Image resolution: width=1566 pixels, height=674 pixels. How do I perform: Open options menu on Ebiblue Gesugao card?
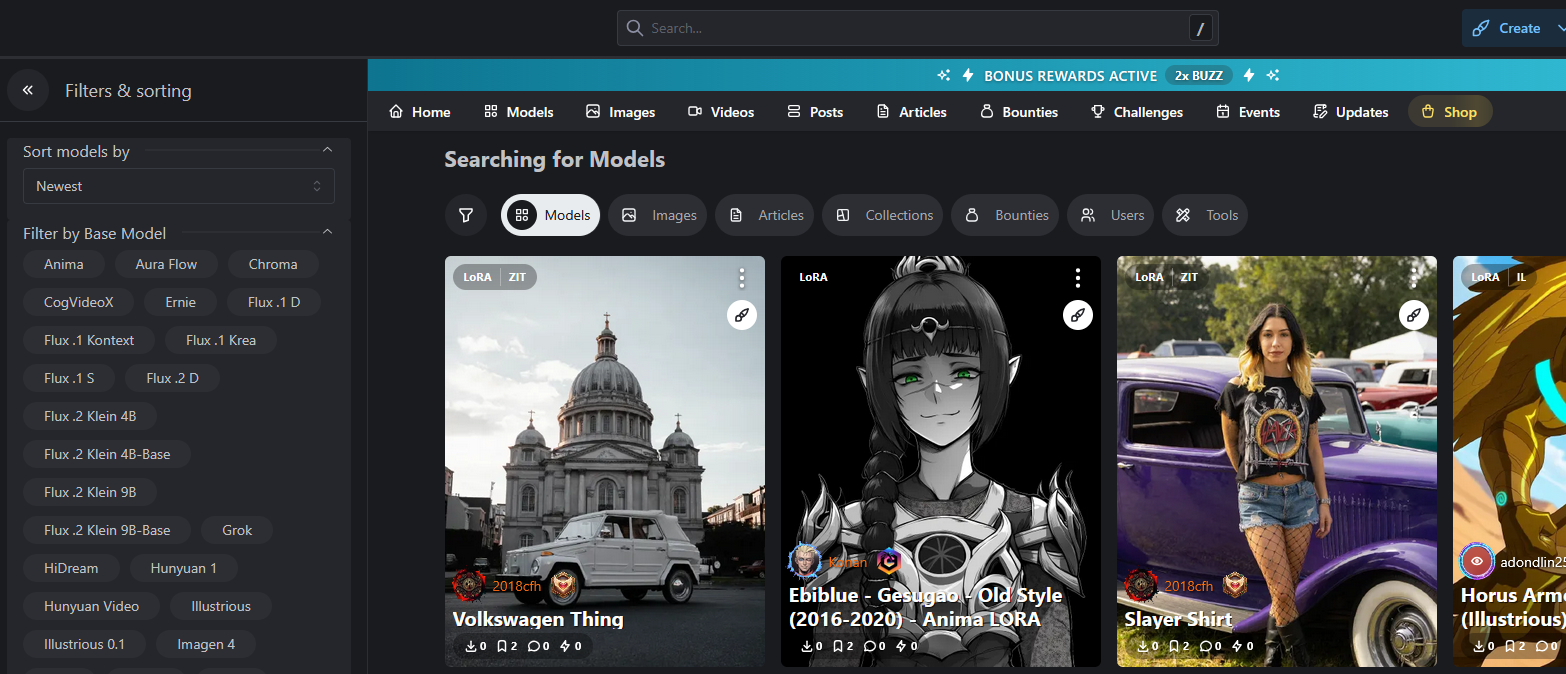click(1077, 277)
